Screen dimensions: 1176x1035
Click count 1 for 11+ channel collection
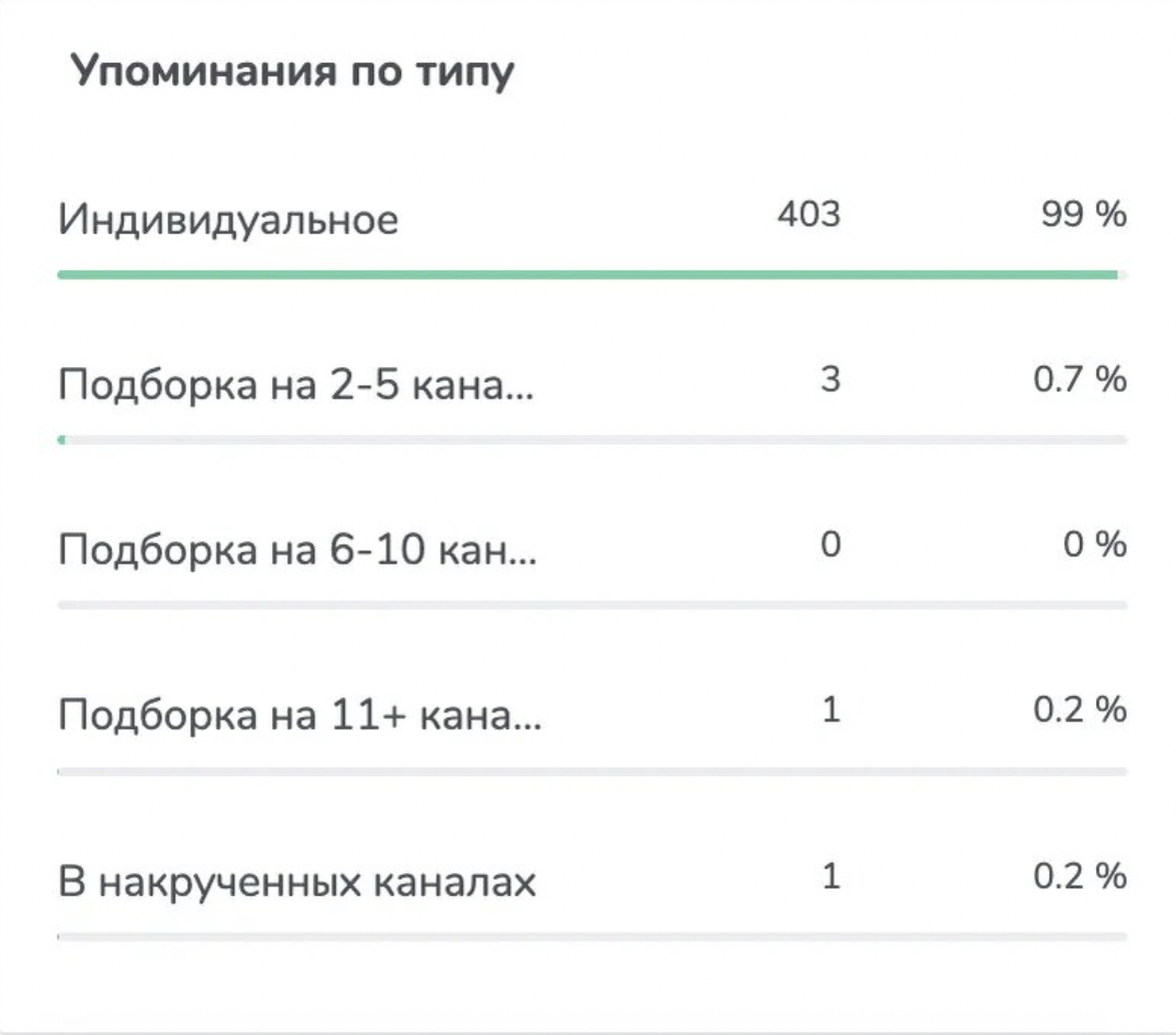[830, 709]
